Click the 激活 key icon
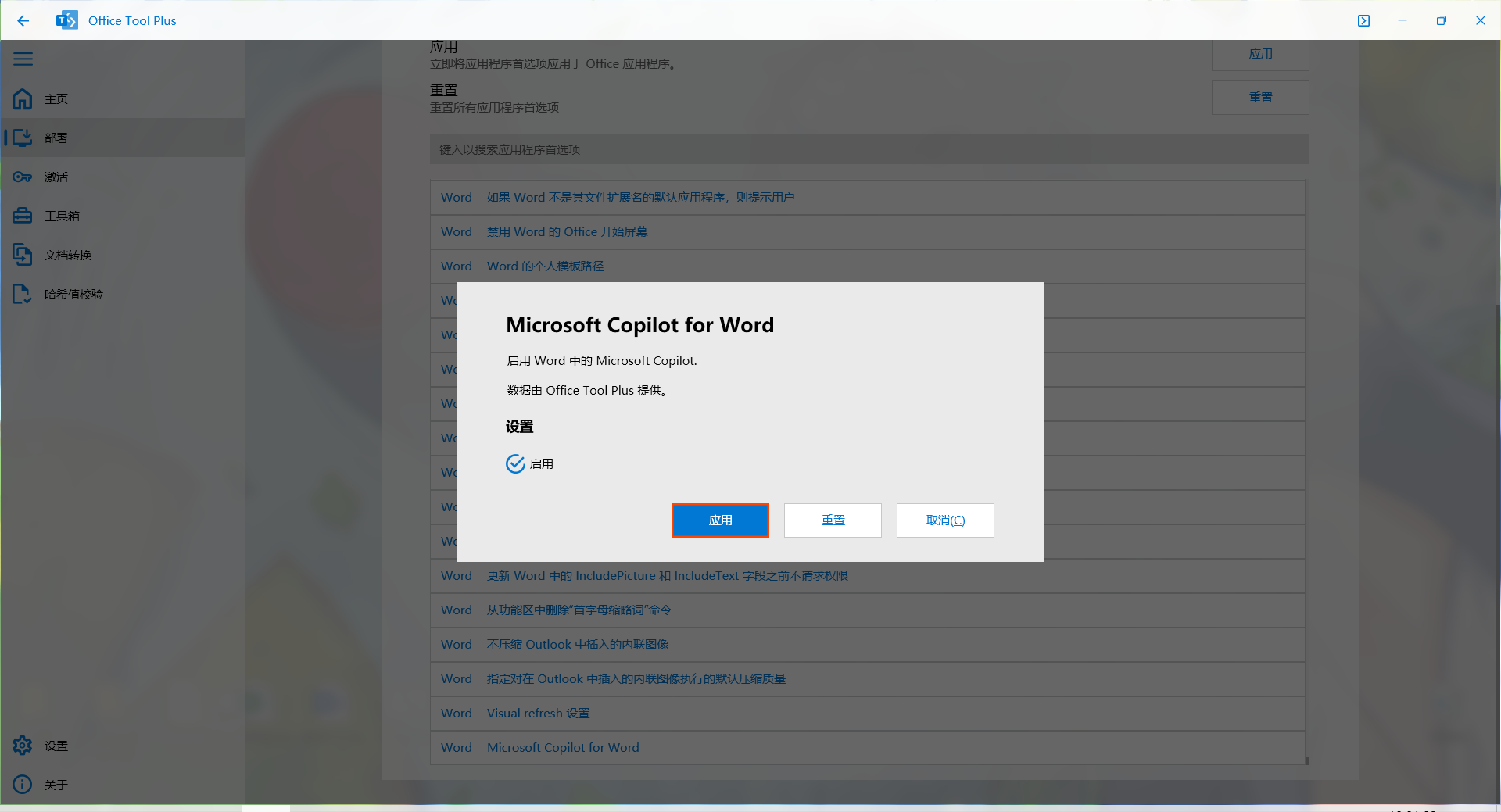Viewport: 1501px width, 812px height. [23, 177]
